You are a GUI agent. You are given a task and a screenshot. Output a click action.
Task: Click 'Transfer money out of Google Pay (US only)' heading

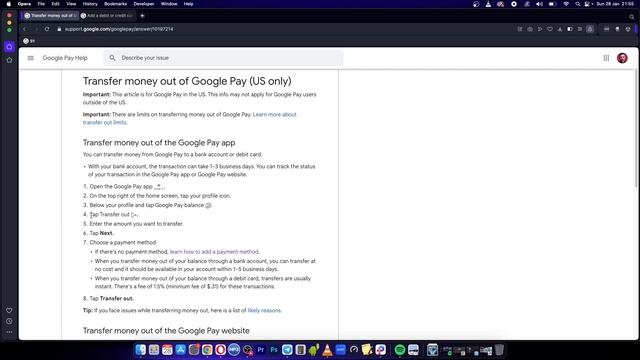pyautogui.click(x=187, y=81)
